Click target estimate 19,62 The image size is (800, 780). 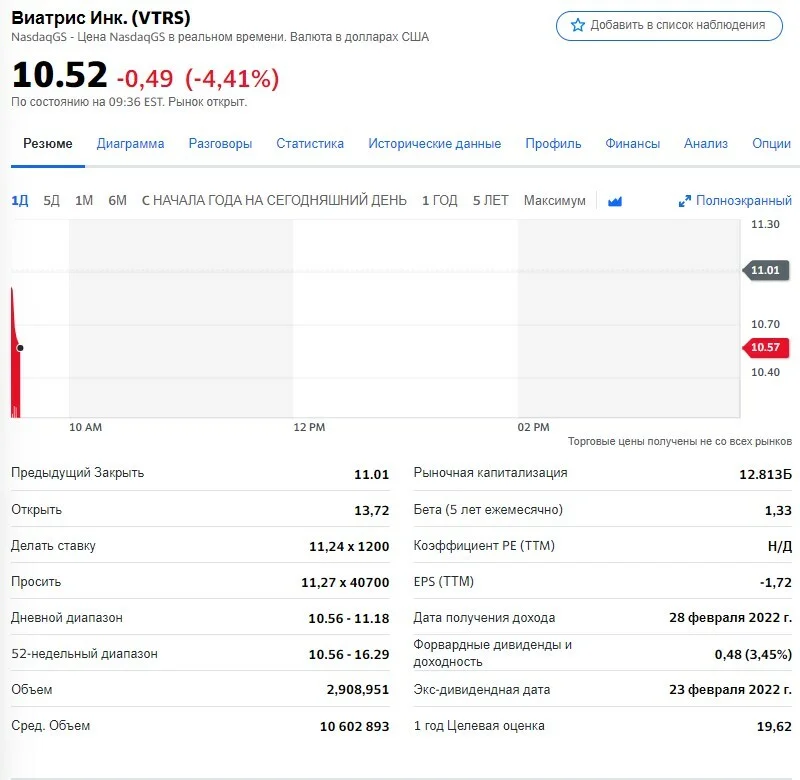pos(774,726)
